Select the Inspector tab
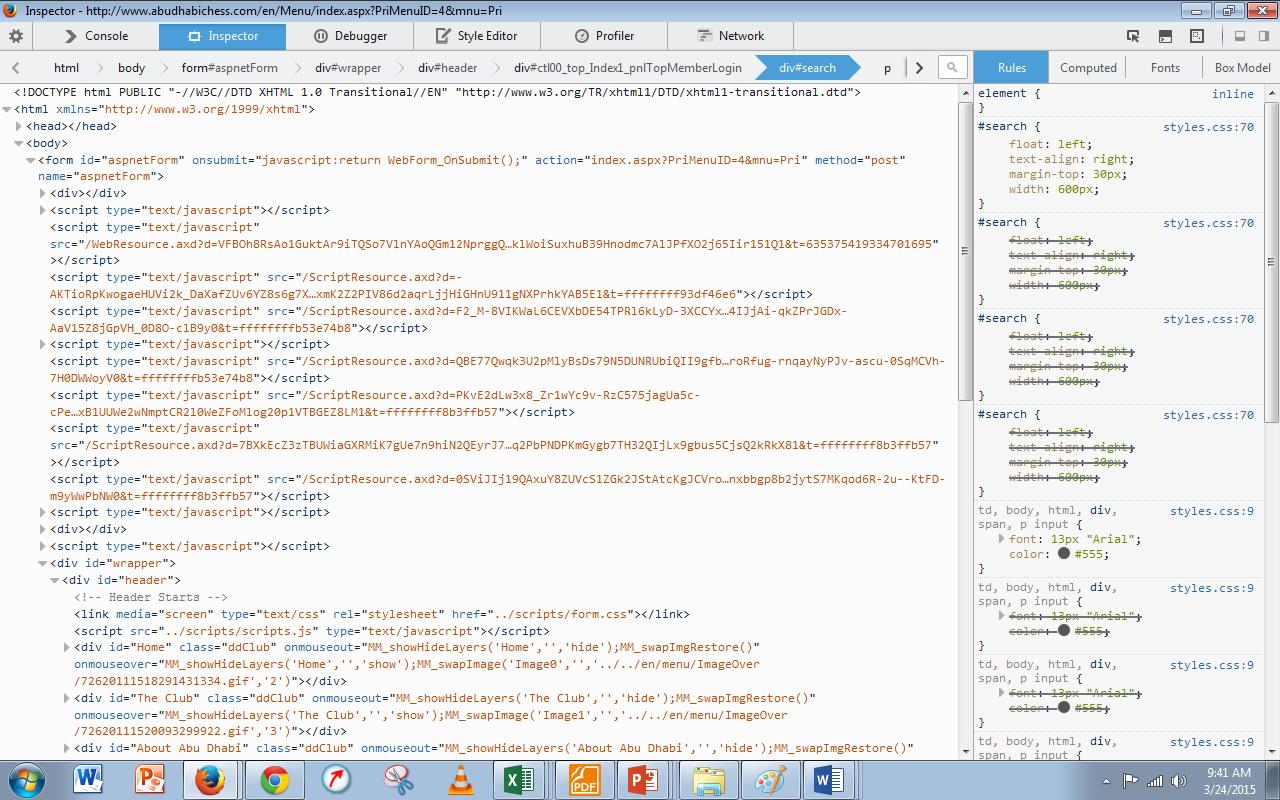 click(x=222, y=36)
